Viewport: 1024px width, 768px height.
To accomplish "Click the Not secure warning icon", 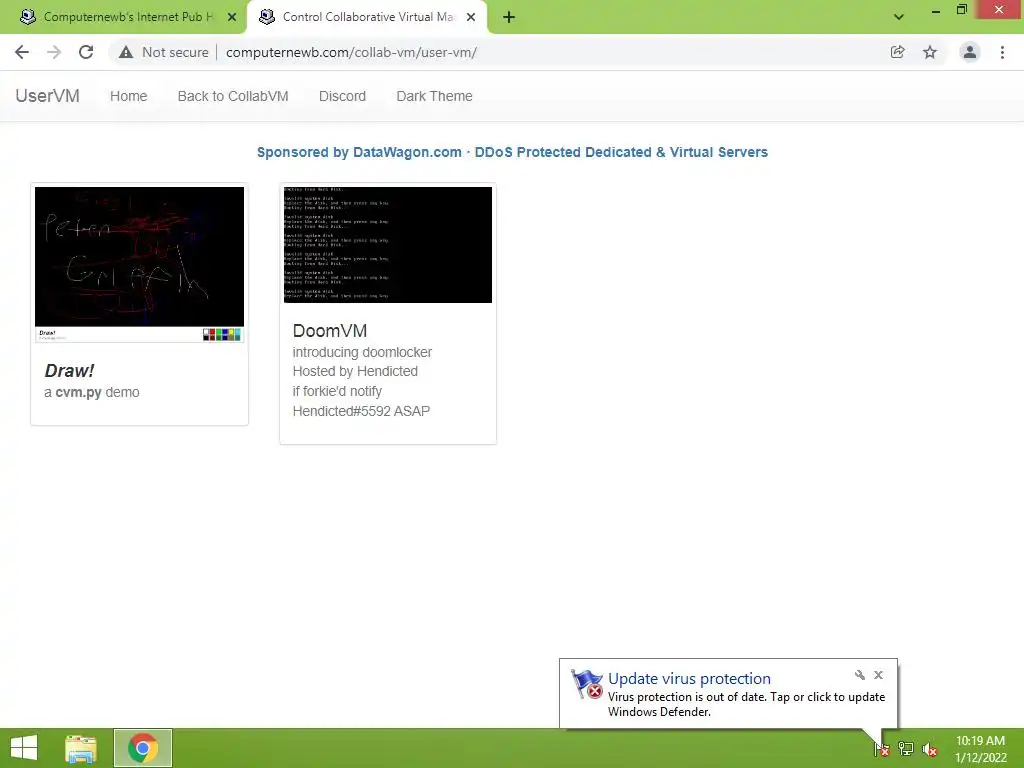I will 126,52.
